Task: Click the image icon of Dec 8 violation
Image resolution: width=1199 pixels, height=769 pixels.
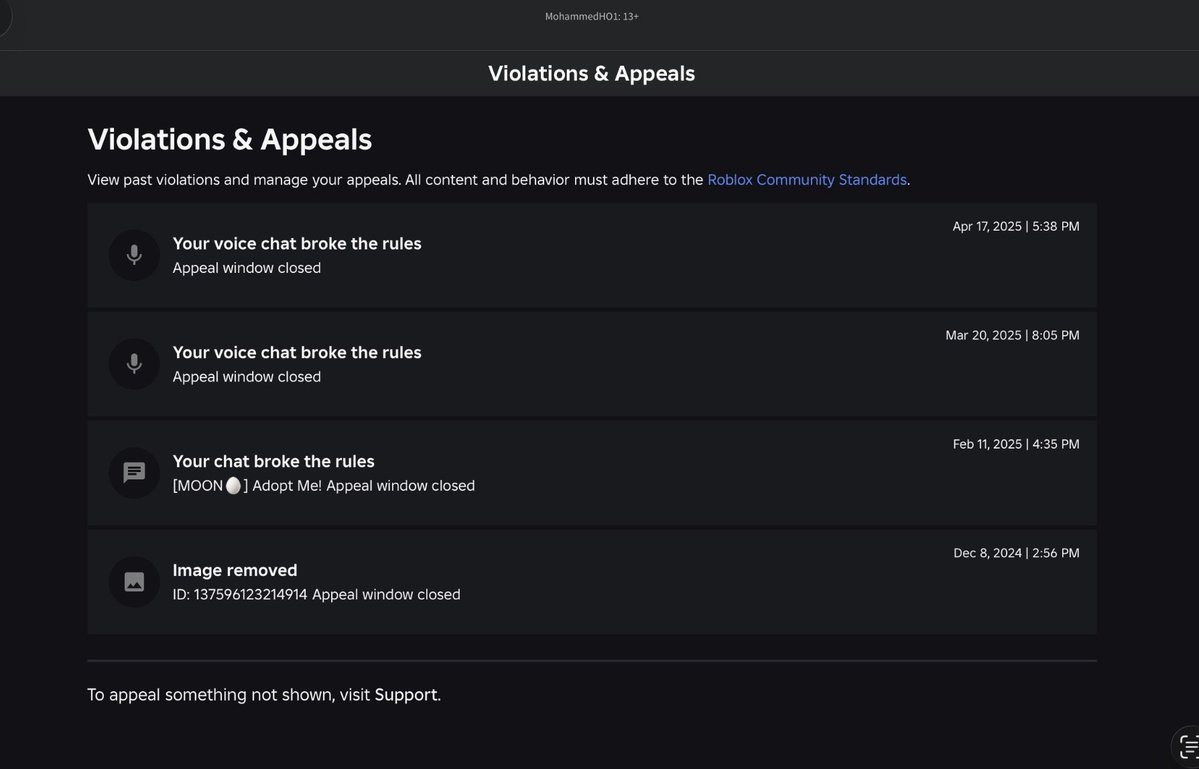Action: coord(134,582)
